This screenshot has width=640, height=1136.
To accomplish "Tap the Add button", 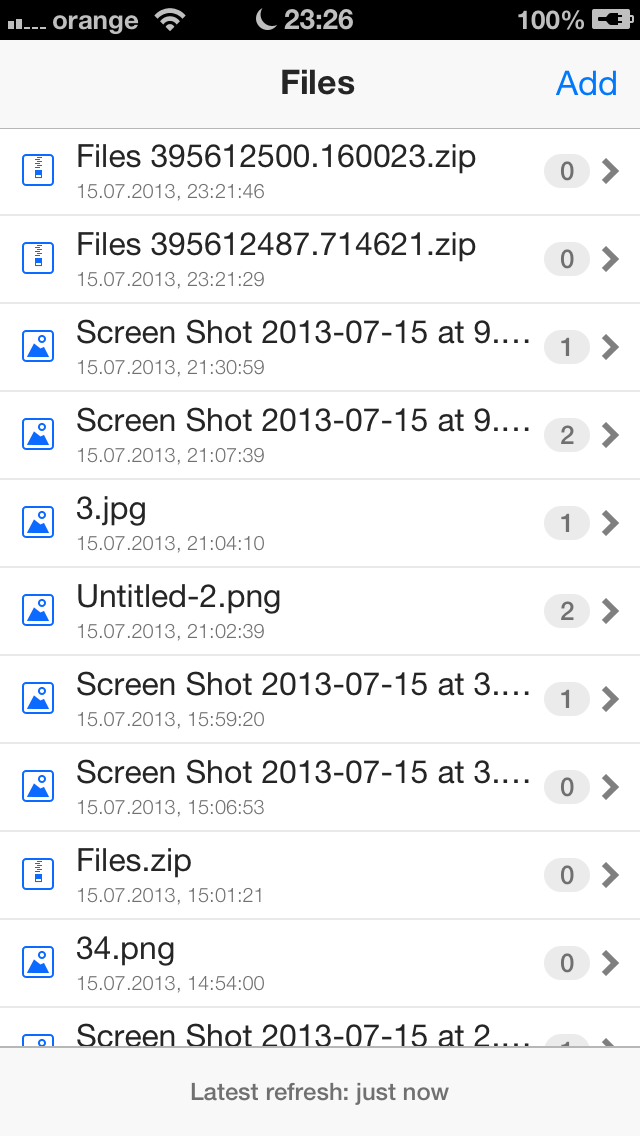I will [586, 83].
